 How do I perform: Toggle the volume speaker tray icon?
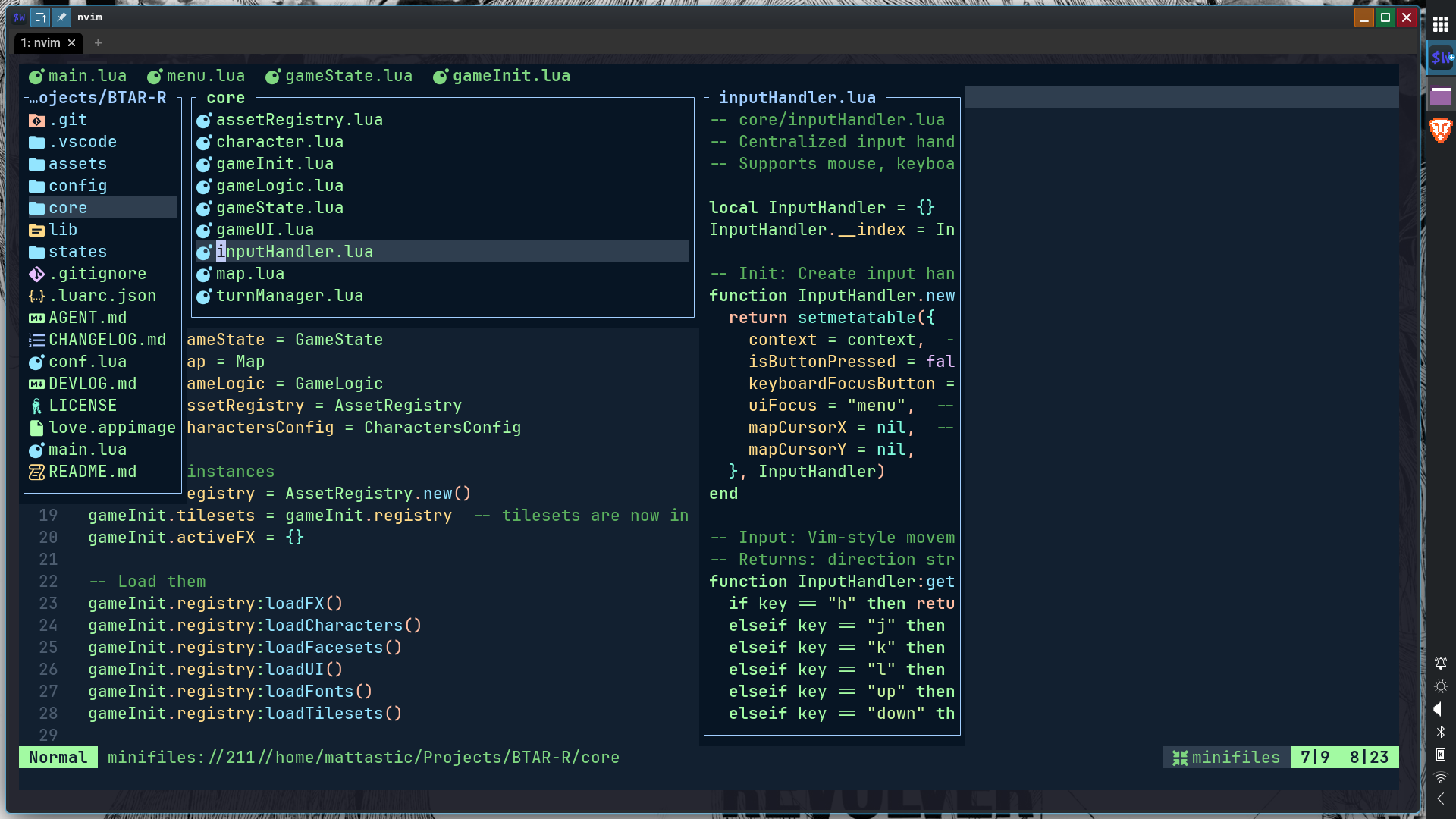(x=1439, y=709)
